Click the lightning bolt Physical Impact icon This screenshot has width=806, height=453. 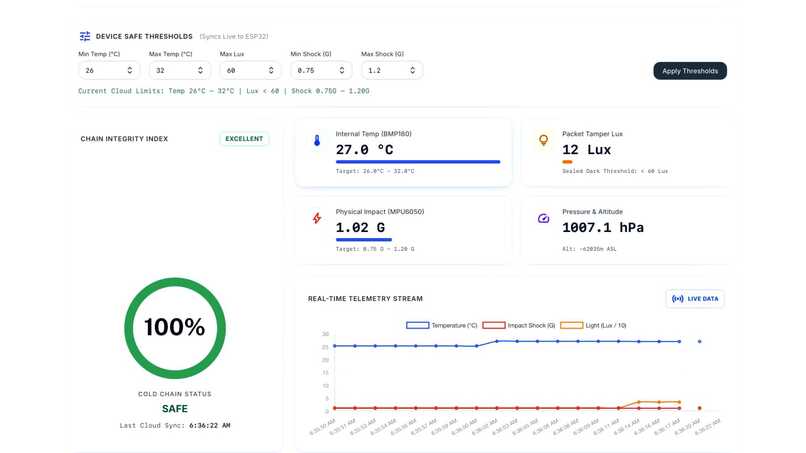click(x=317, y=218)
